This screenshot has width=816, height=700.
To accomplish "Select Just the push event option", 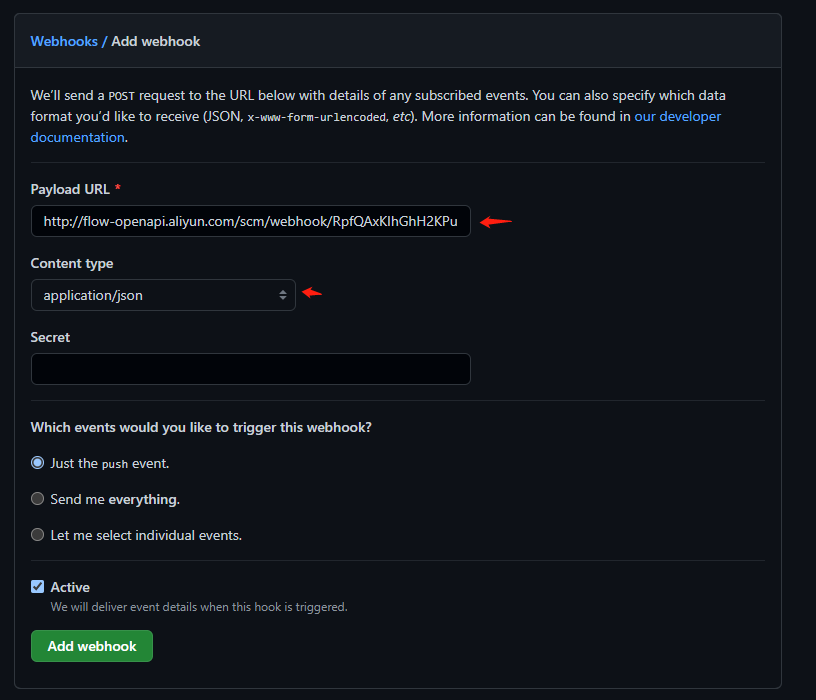I will click(x=37, y=463).
